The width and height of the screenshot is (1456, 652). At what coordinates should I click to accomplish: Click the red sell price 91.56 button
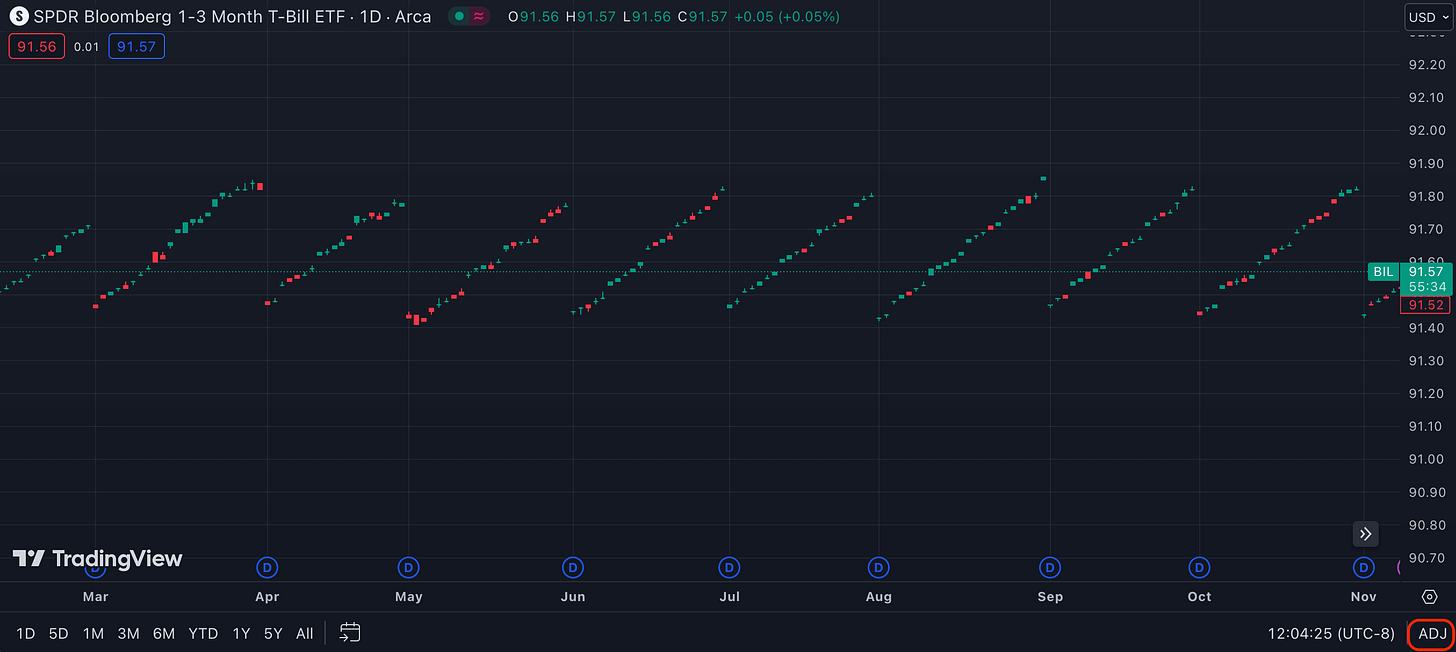[37, 46]
